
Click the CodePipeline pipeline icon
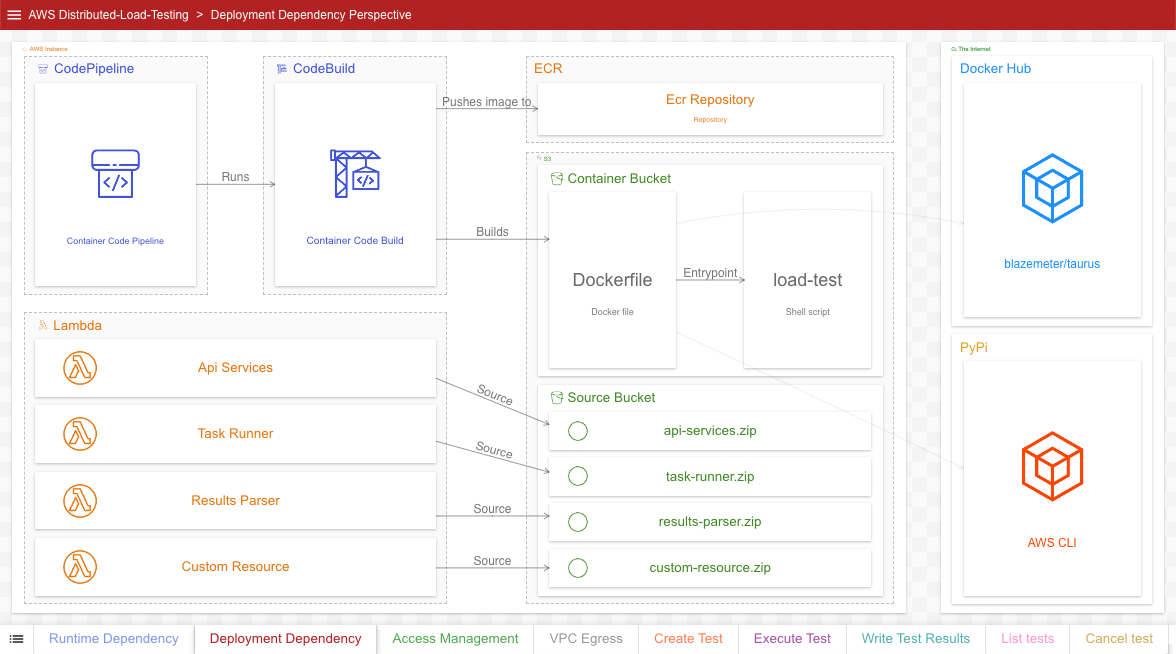point(116,174)
